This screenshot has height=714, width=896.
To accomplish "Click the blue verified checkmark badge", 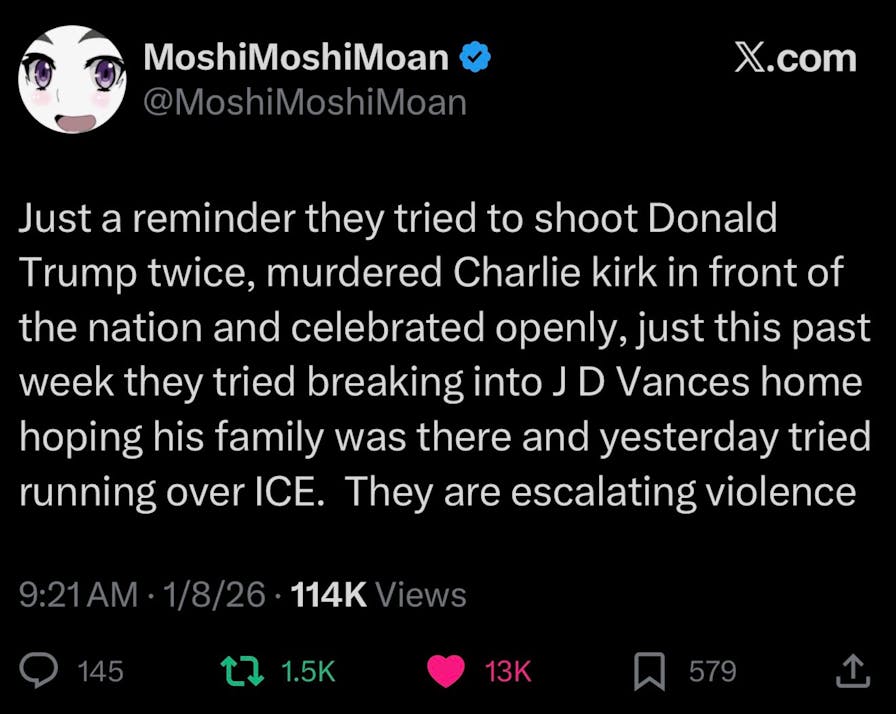I will (x=473, y=58).
